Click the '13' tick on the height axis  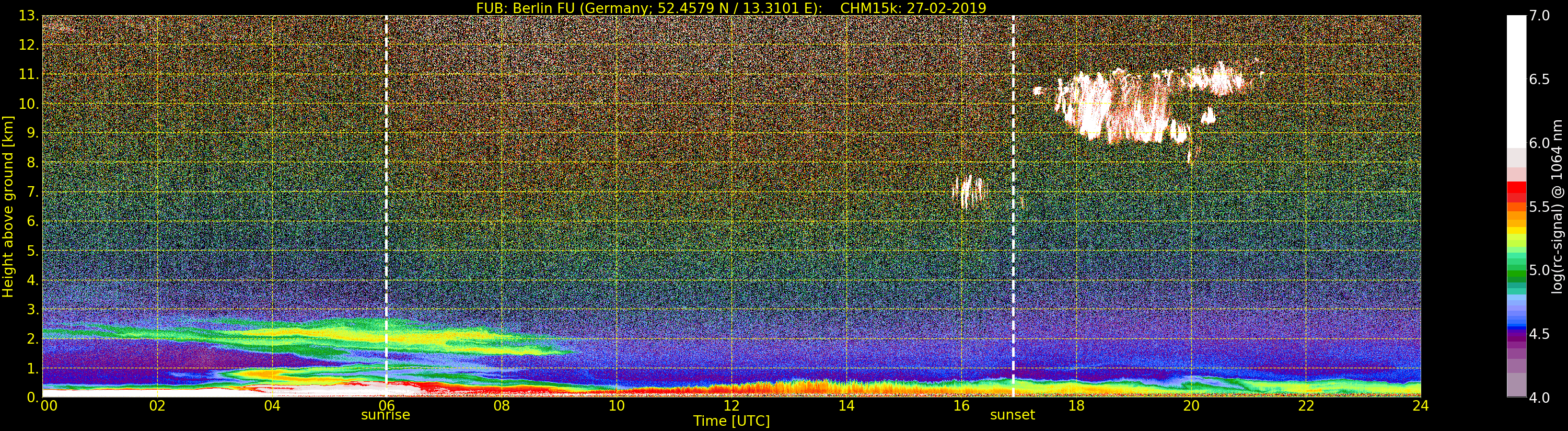click(x=28, y=16)
